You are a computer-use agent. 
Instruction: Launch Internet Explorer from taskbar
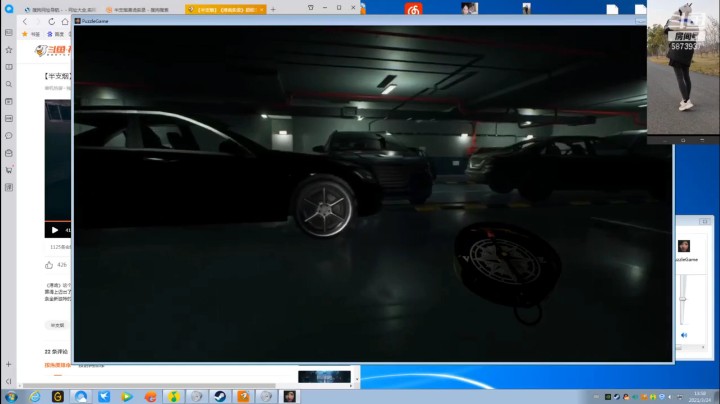pyautogui.click(x=34, y=397)
